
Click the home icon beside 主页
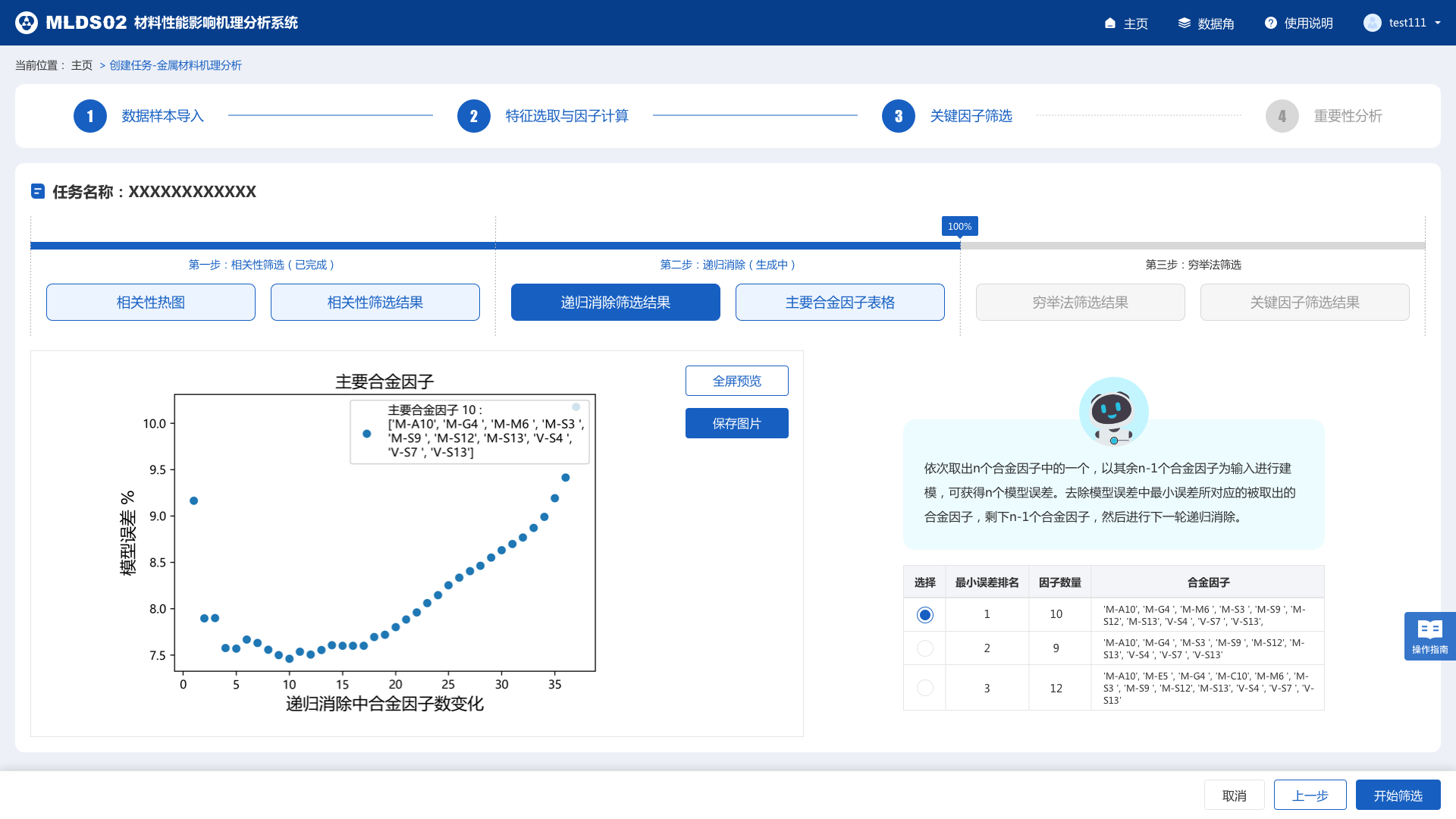point(1110,24)
